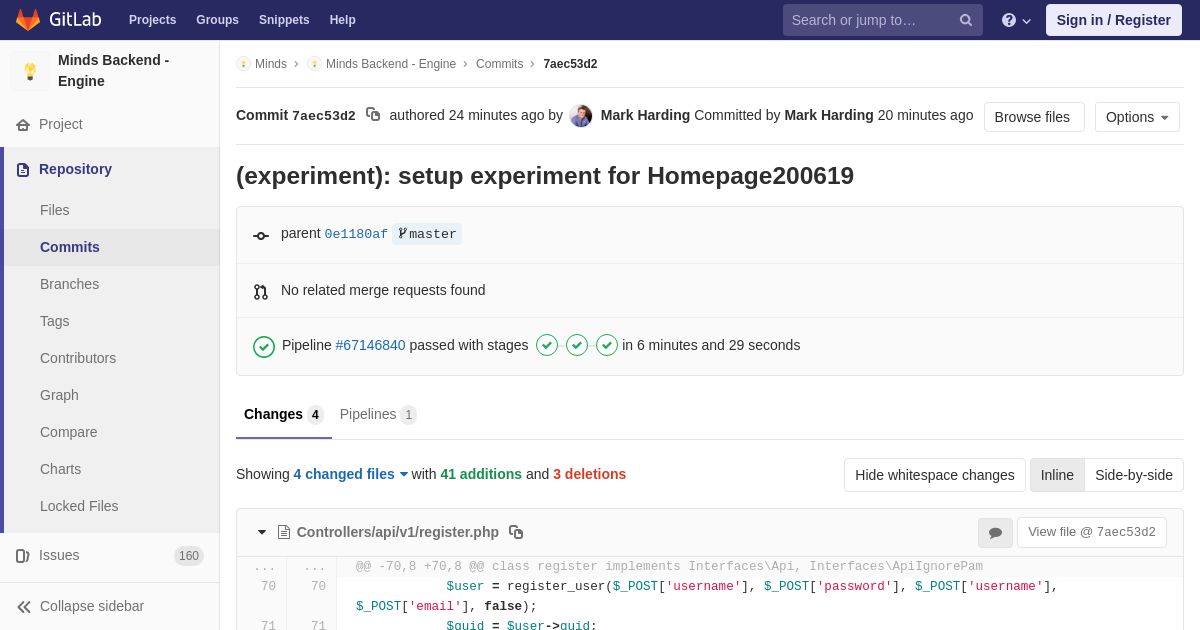
Task: Click the parent commit icon
Action: point(261,235)
